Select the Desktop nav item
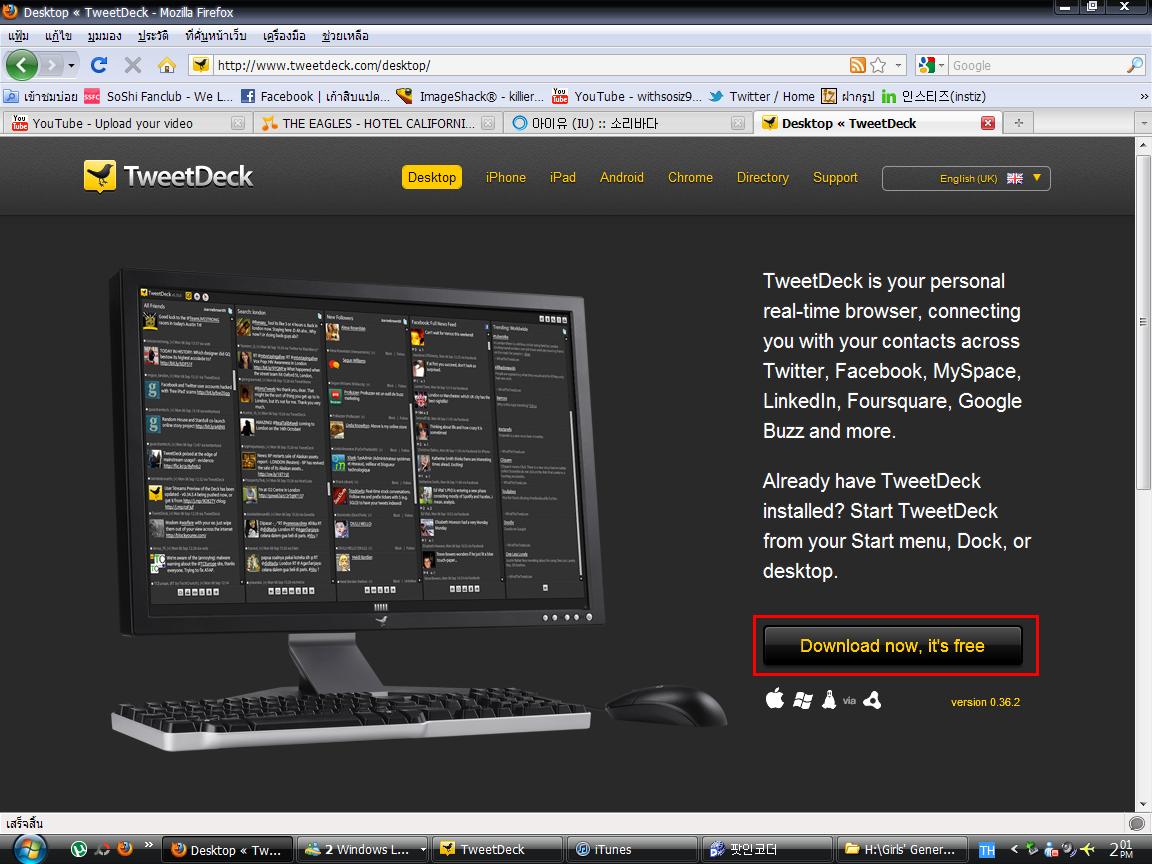The image size is (1152, 864). tap(432, 177)
